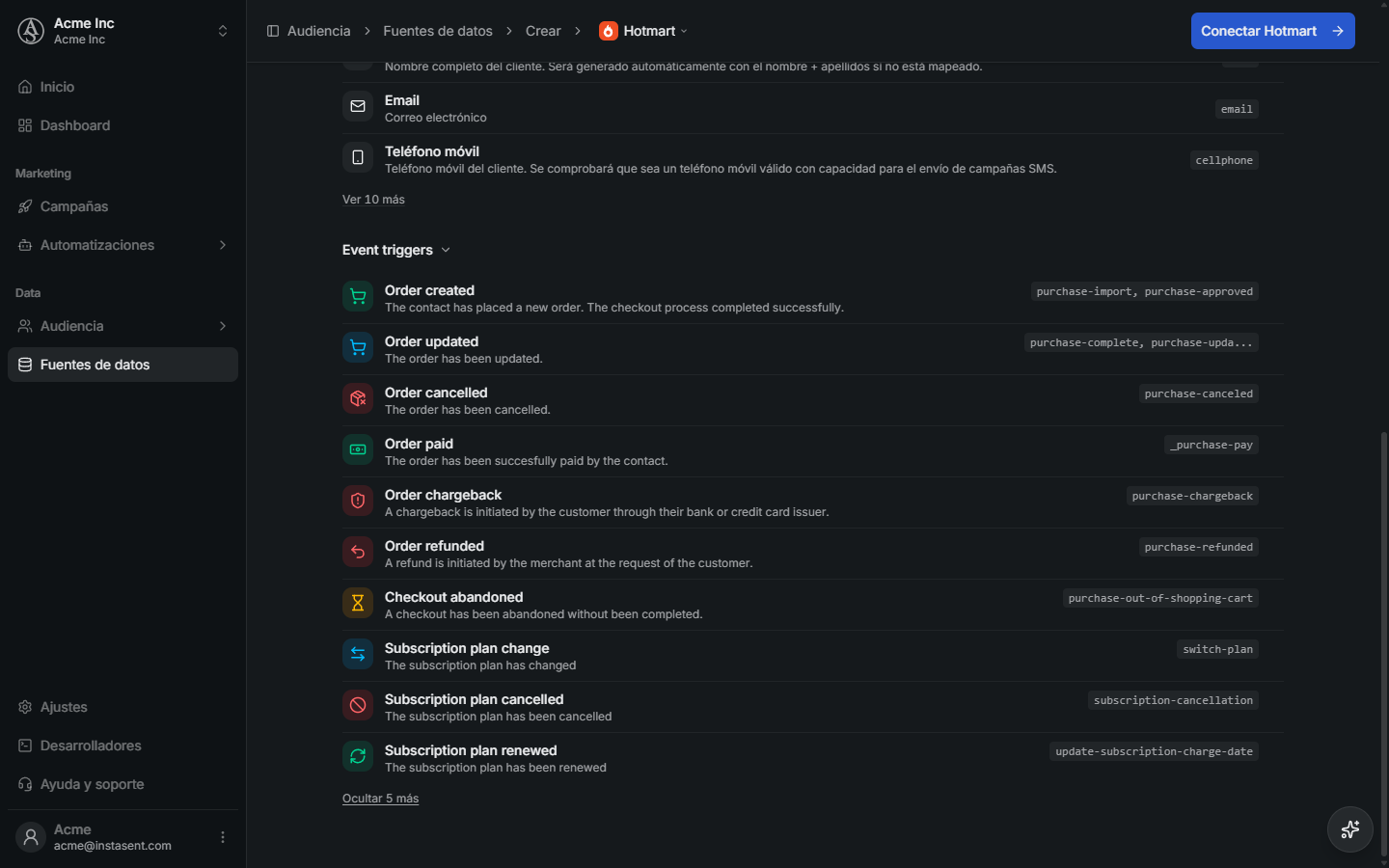Click the Subscription plan cancelled ban icon

click(358, 706)
